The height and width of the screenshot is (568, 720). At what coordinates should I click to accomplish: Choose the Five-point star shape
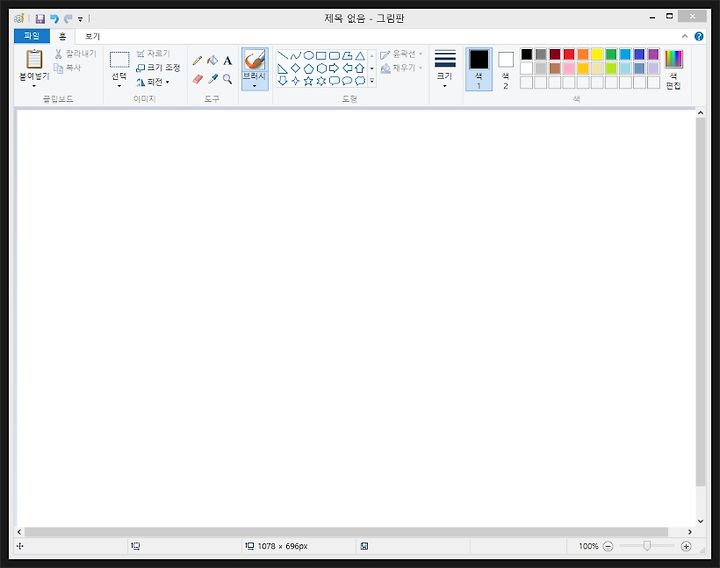(x=309, y=81)
